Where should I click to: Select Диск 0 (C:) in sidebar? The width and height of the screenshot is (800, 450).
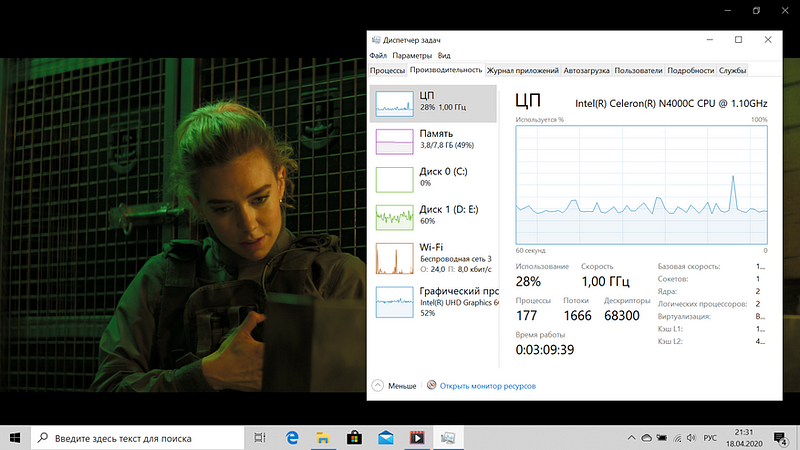(433, 179)
